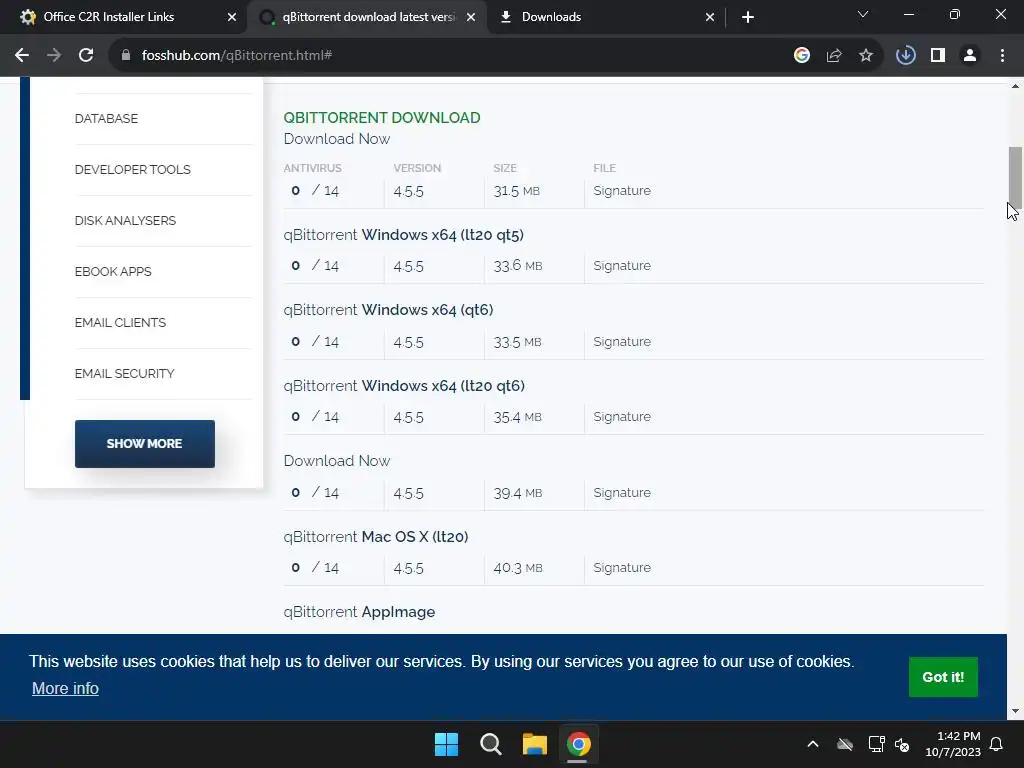1024x768 pixels.
Task: Click the antivirus 0 / 14 for 31.5 MB row
Action: click(x=315, y=191)
